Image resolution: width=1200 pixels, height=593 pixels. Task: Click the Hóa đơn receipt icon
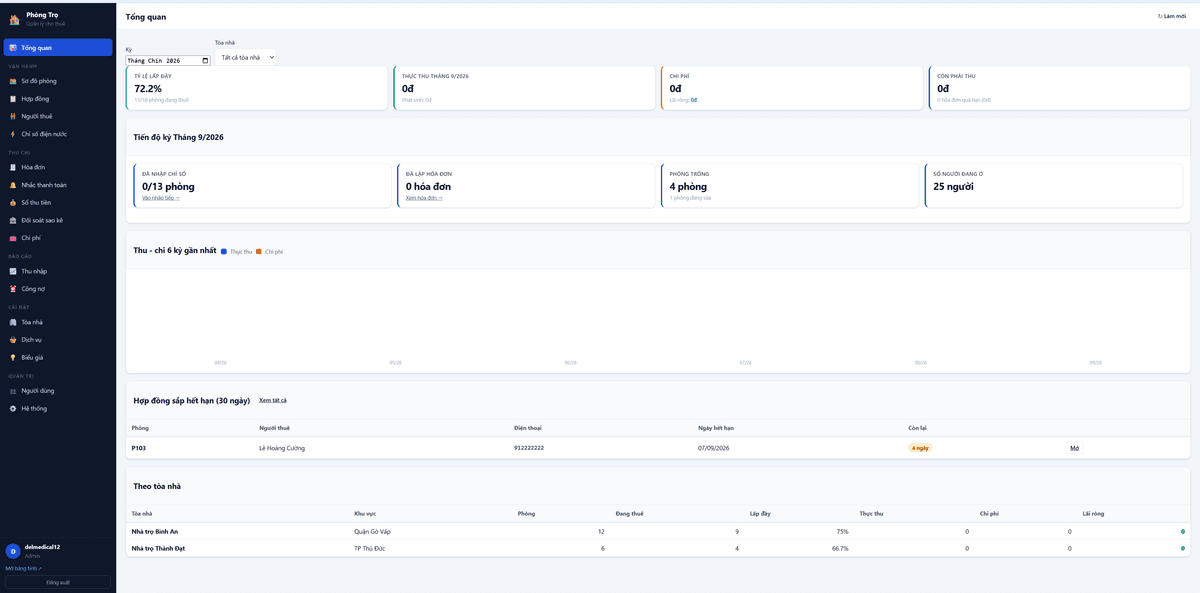point(13,167)
